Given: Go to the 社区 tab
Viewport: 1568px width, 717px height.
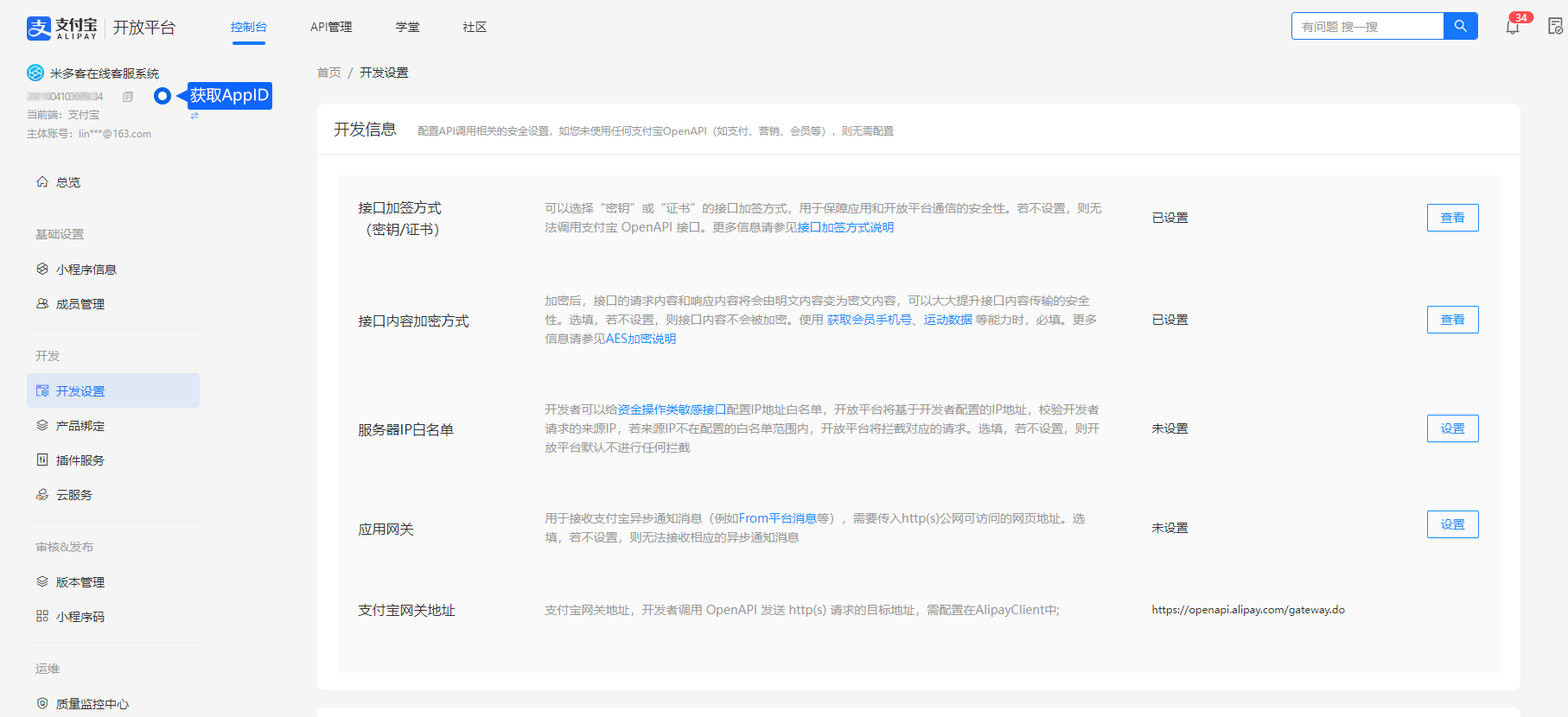Looking at the screenshot, I should [475, 27].
